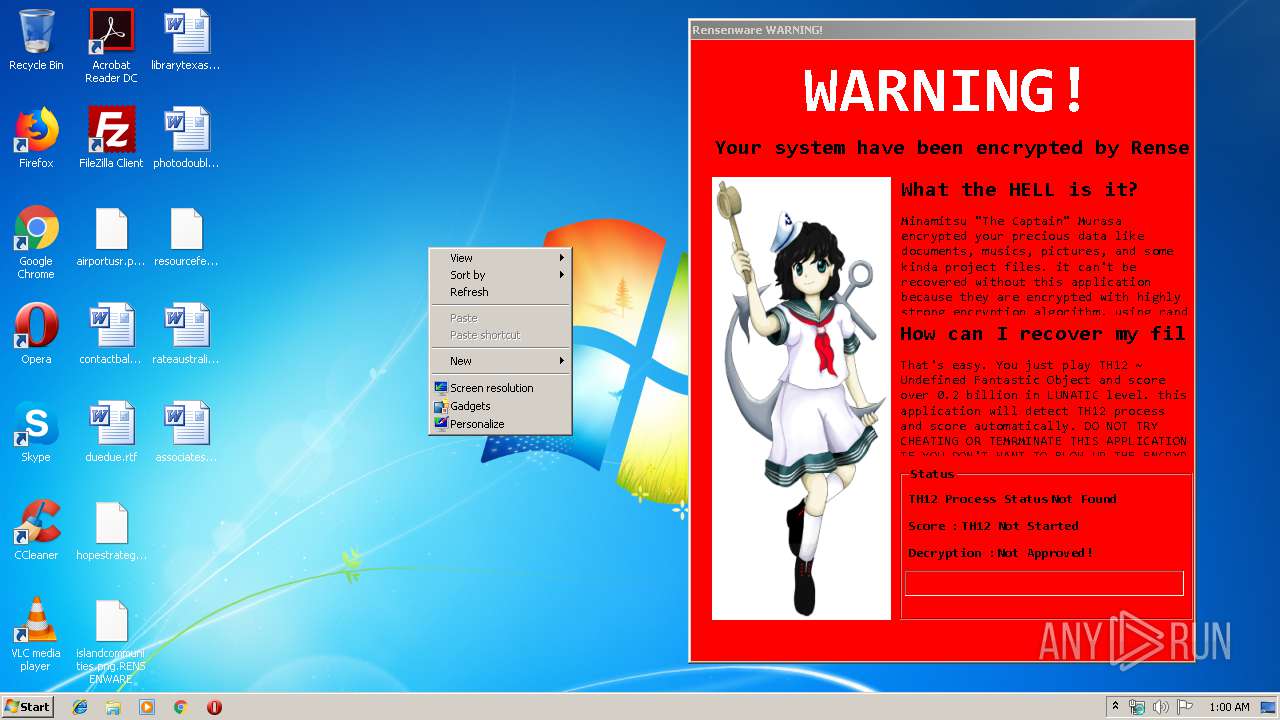This screenshot has height=720, width=1280.
Task: Open the Start menu
Action: pyautogui.click(x=28, y=707)
